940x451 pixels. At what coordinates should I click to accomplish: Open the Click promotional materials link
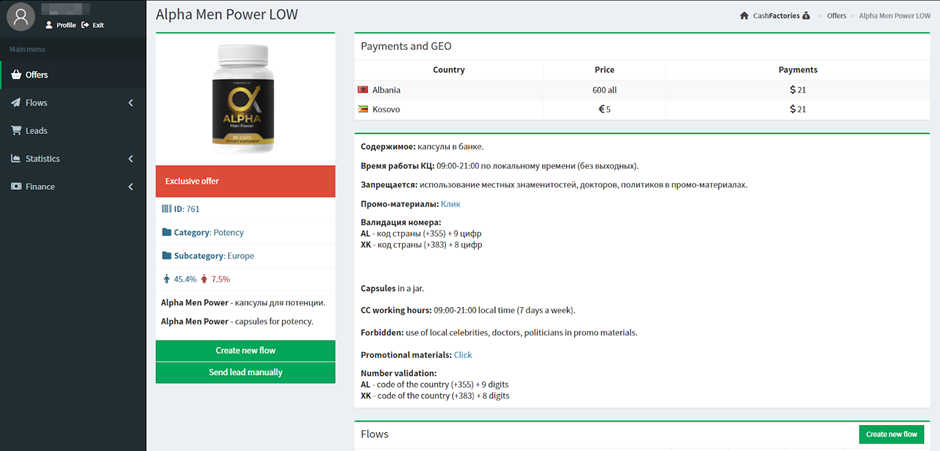[462, 355]
